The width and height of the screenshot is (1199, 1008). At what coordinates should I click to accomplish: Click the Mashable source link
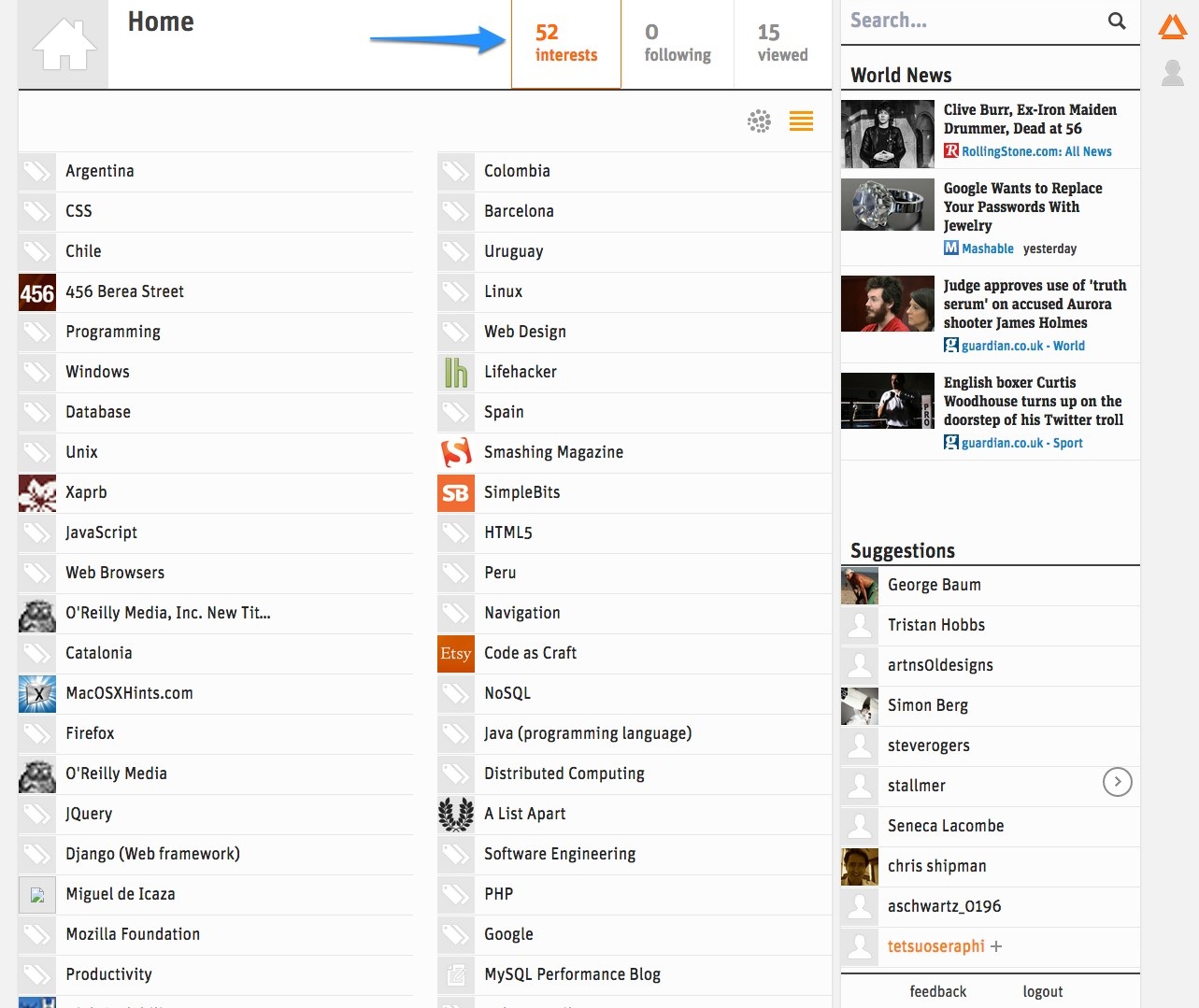[x=988, y=248]
